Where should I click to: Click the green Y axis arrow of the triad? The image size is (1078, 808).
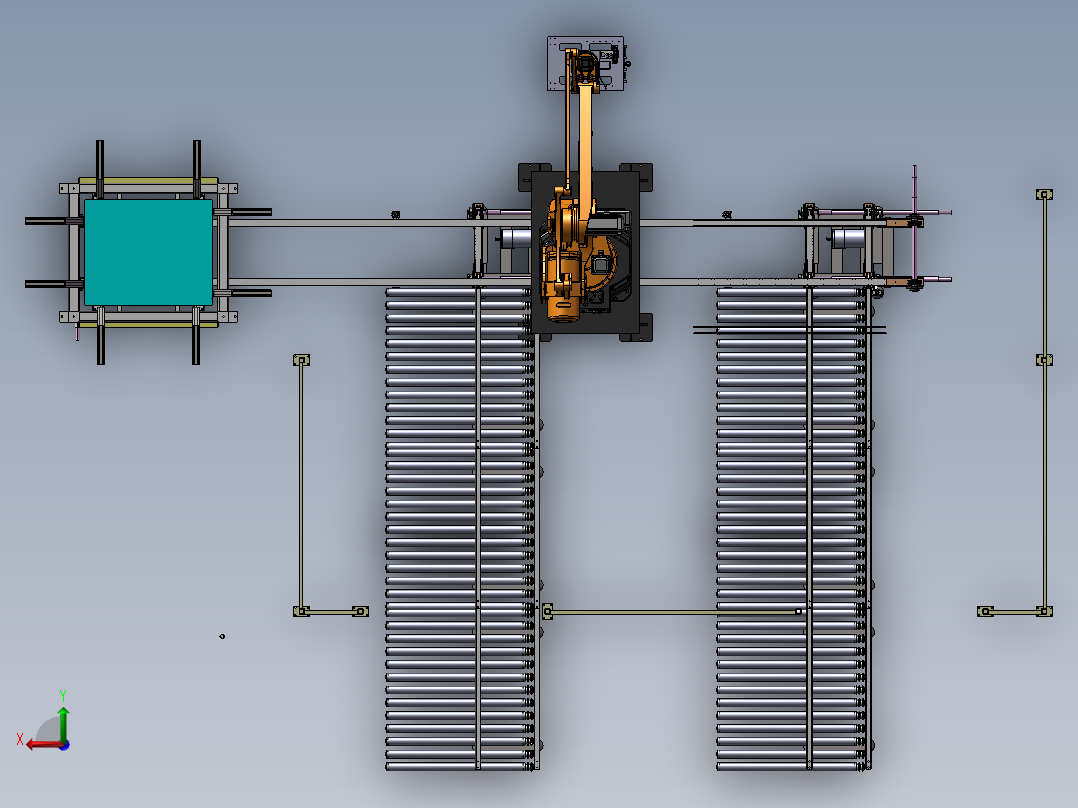(63, 723)
